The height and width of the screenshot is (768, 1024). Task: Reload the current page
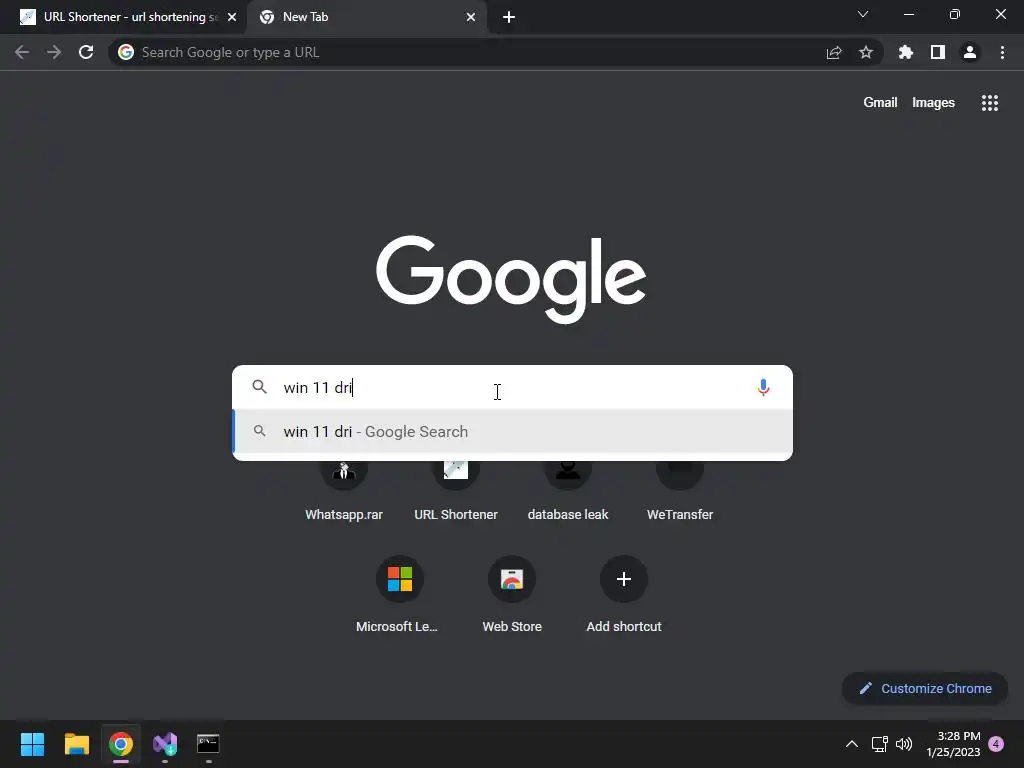click(86, 52)
